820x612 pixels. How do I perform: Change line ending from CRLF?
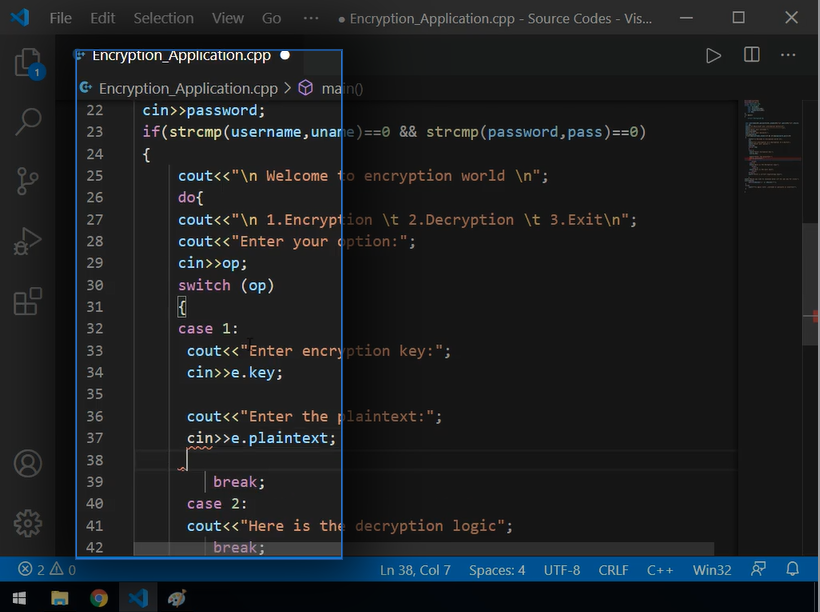(x=613, y=569)
